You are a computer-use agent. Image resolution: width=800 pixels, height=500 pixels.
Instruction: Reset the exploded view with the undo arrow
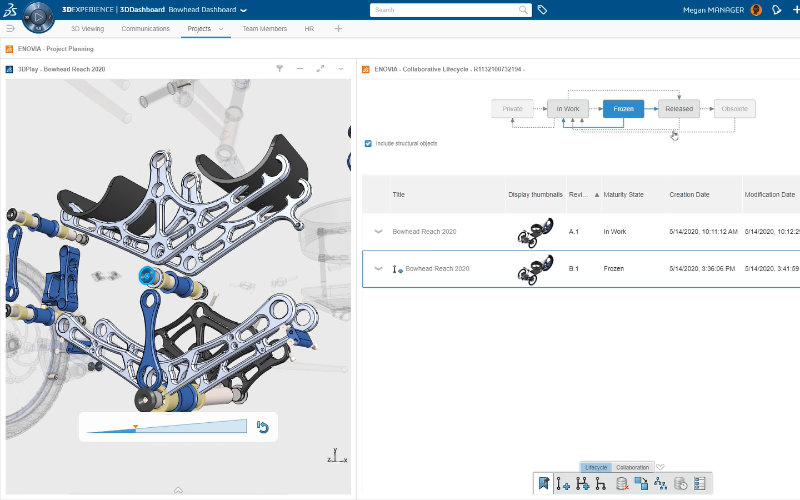(x=263, y=427)
